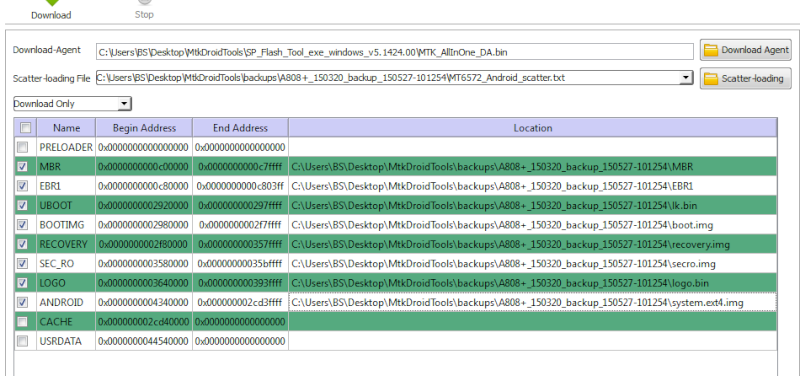Click begin address 0x000000002cd40000 for CACHE
This screenshot has width=800, height=376.
pos(144,322)
